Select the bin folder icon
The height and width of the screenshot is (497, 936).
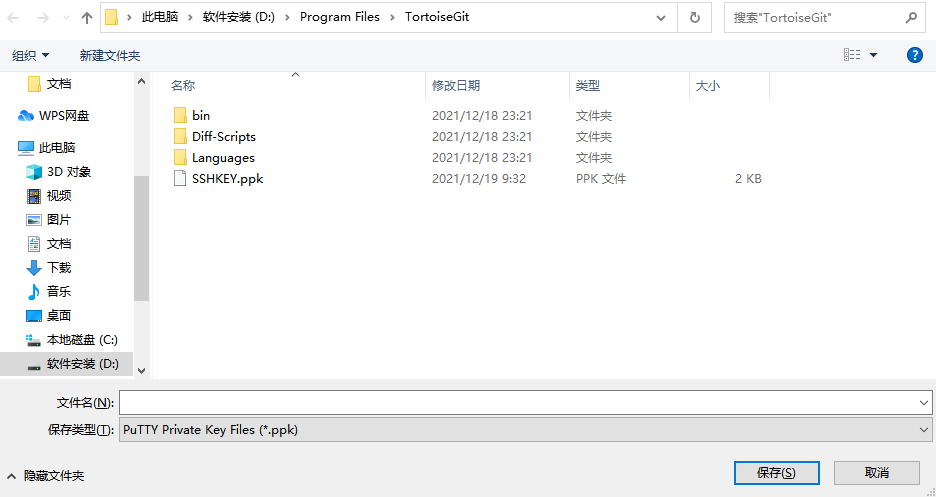[x=180, y=115]
